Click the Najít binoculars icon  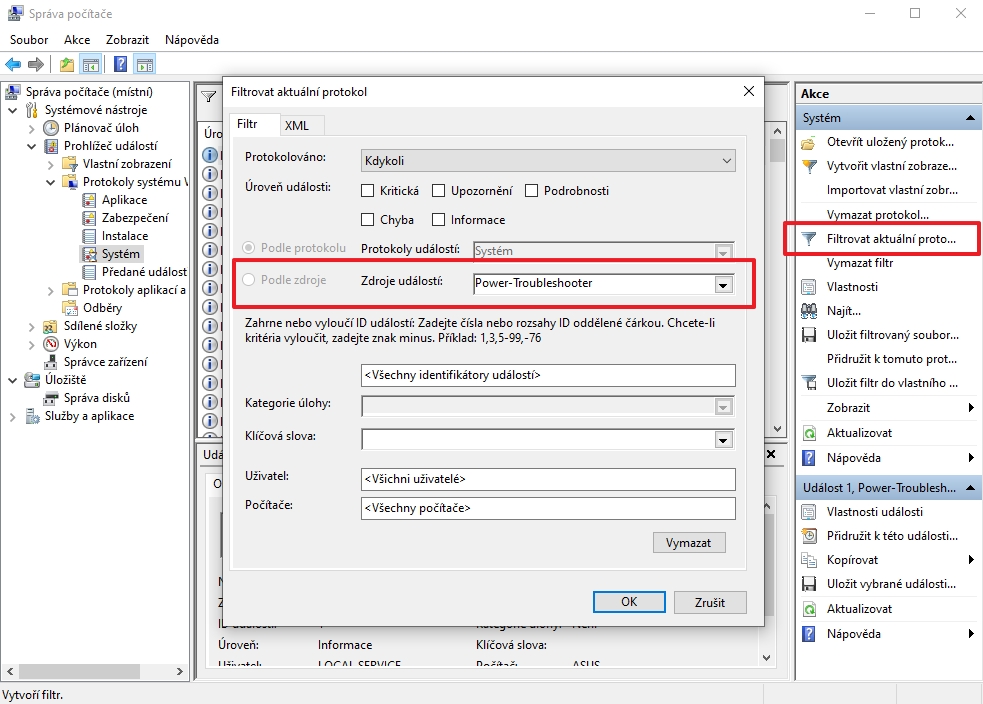click(x=809, y=311)
